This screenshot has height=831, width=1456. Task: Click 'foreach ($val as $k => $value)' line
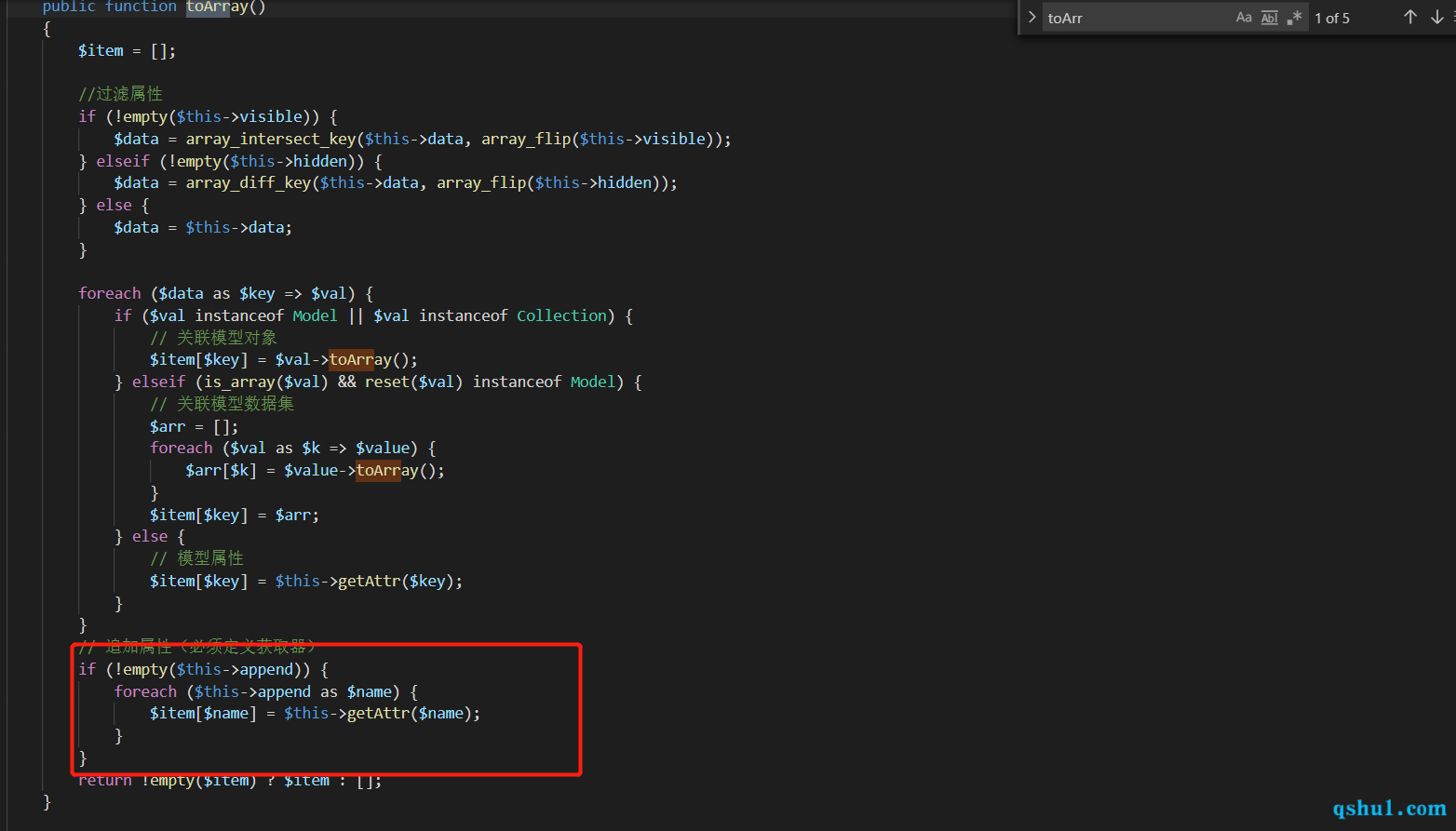292,448
